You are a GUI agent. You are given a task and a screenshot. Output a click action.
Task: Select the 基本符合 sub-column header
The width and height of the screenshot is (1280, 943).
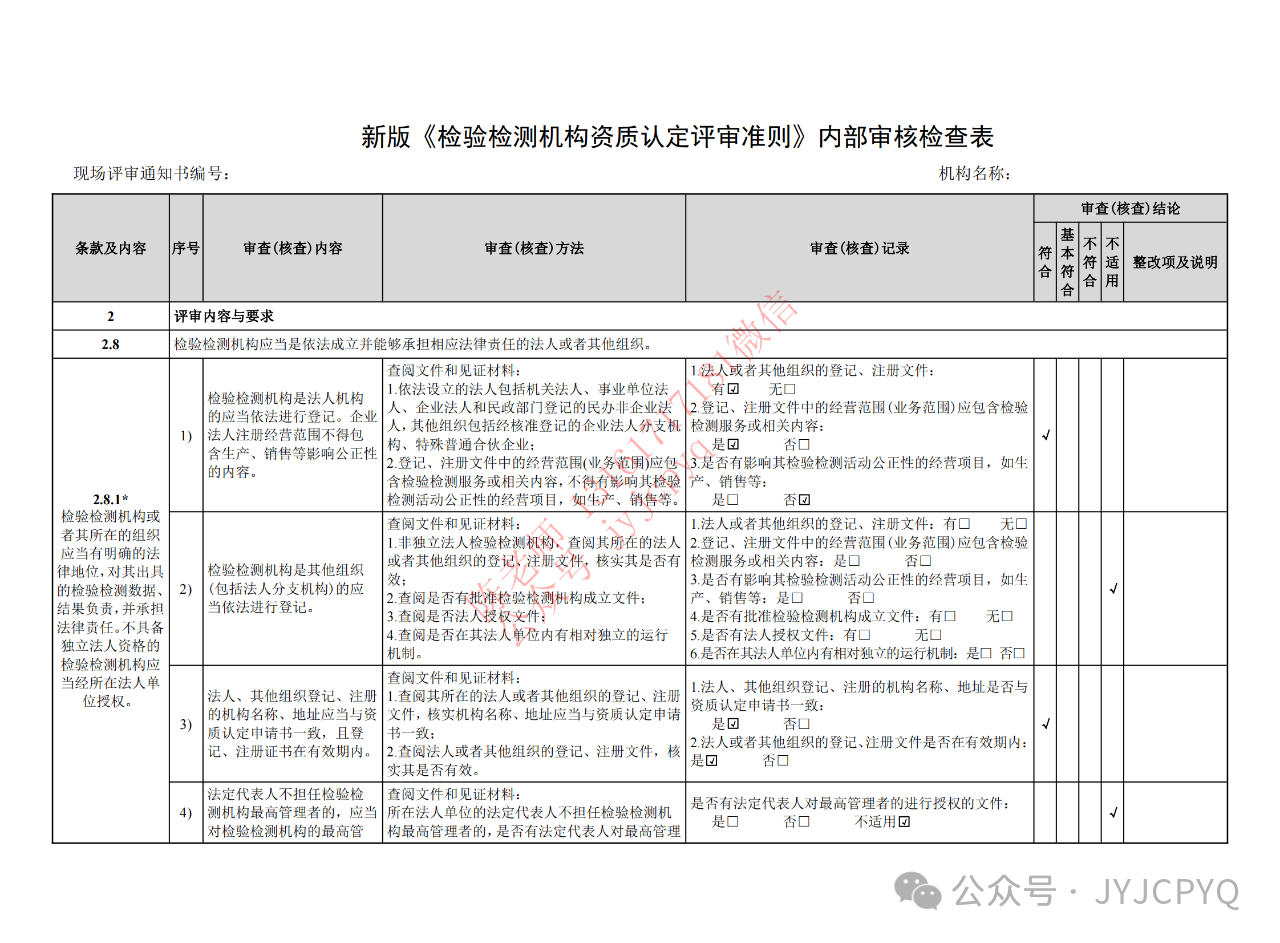1067,262
